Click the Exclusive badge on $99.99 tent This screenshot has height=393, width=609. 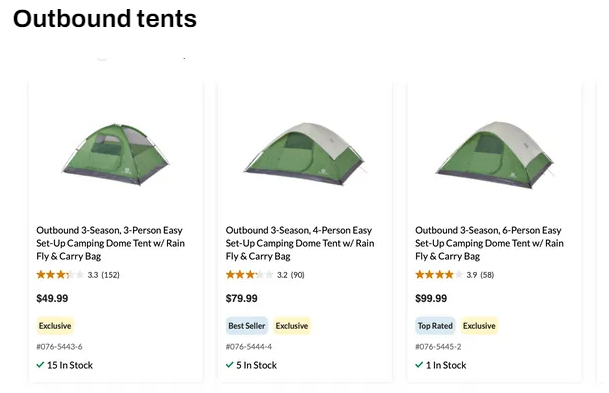click(479, 326)
